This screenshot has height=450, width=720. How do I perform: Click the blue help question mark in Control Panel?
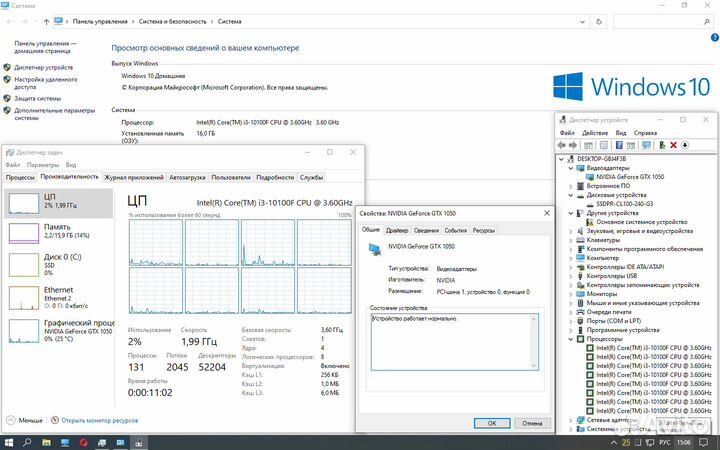715,38
